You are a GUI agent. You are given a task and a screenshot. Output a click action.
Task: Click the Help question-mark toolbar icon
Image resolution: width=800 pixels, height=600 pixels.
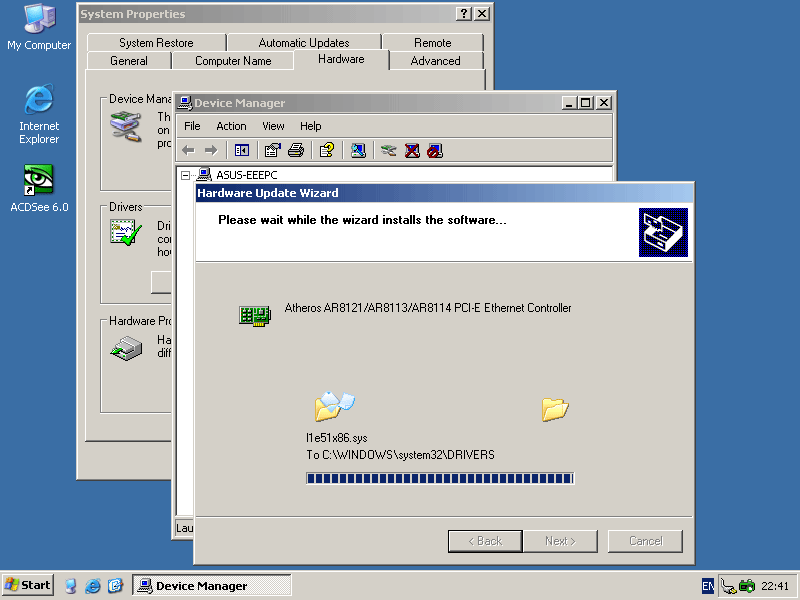coord(327,151)
